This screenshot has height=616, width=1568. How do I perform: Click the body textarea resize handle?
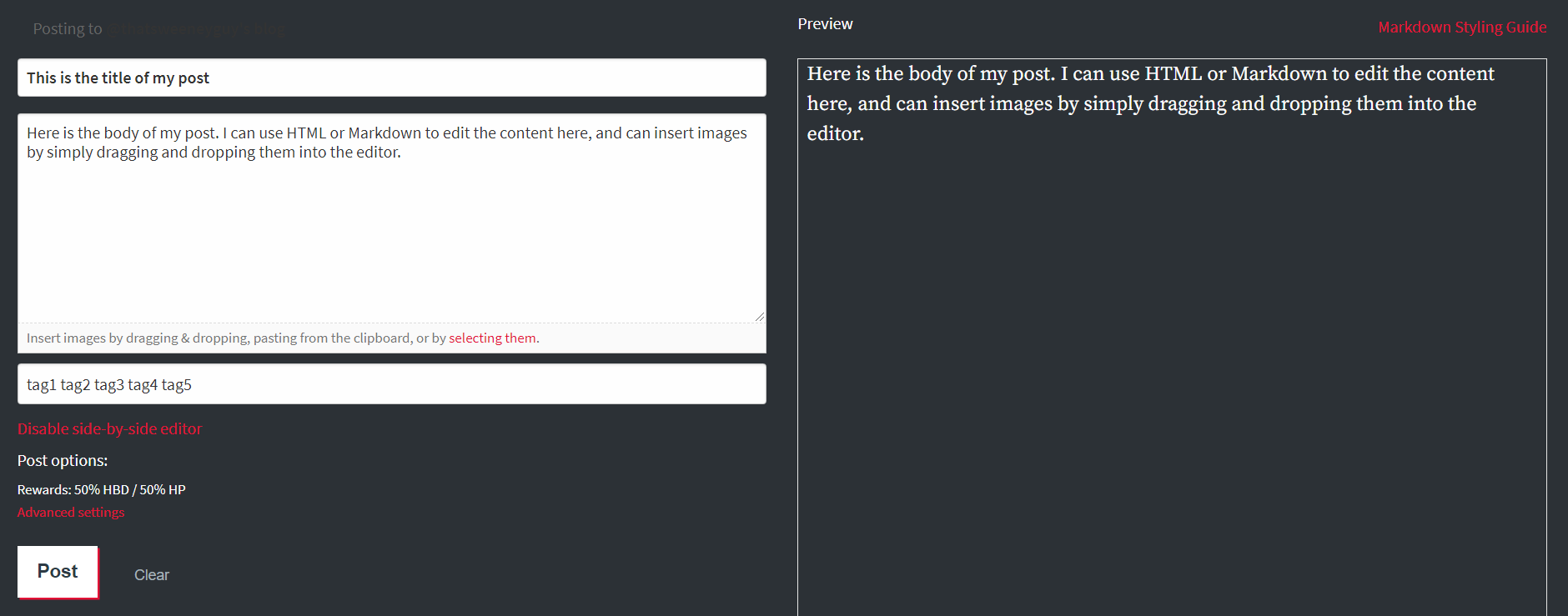coord(760,316)
